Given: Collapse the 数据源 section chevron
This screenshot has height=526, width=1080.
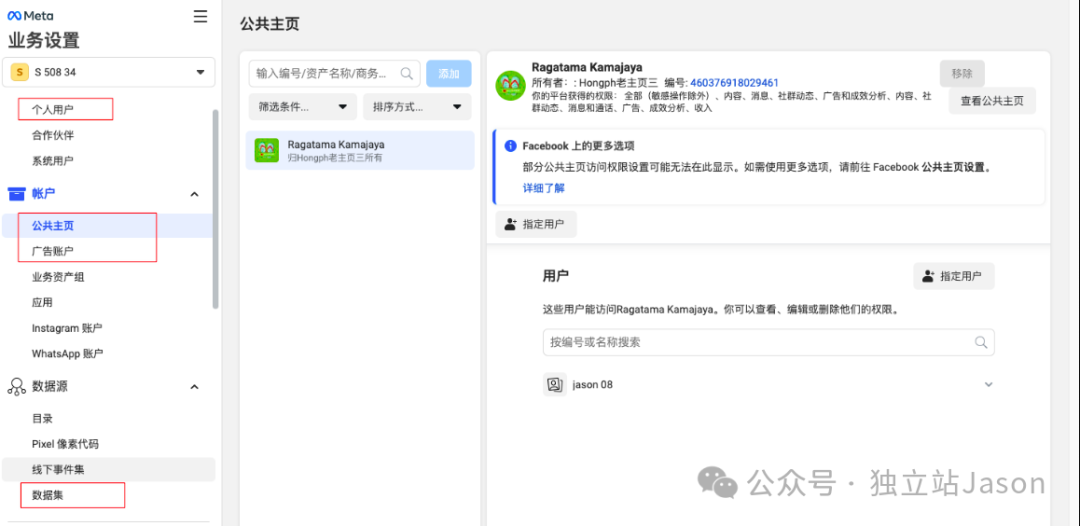Looking at the screenshot, I should (x=194, y=387).
